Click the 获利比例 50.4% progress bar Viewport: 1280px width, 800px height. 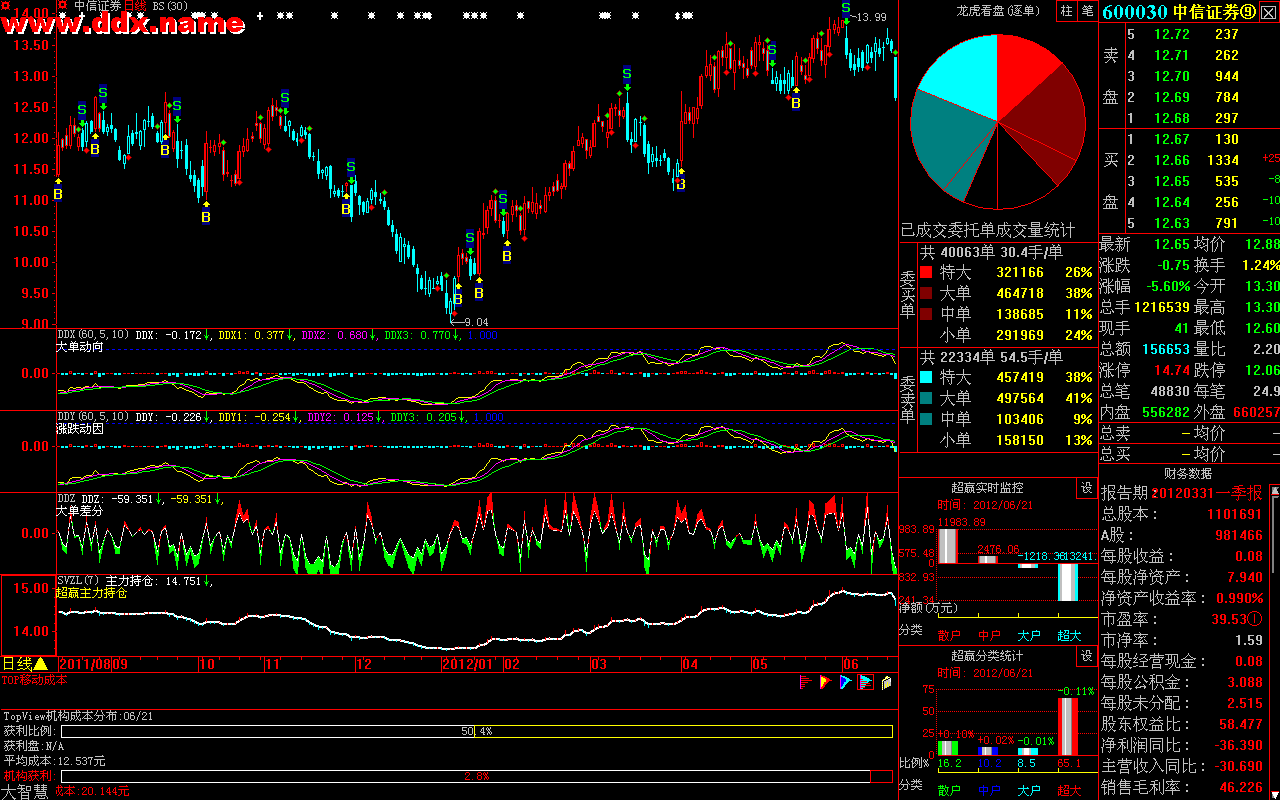click(476, 732)
